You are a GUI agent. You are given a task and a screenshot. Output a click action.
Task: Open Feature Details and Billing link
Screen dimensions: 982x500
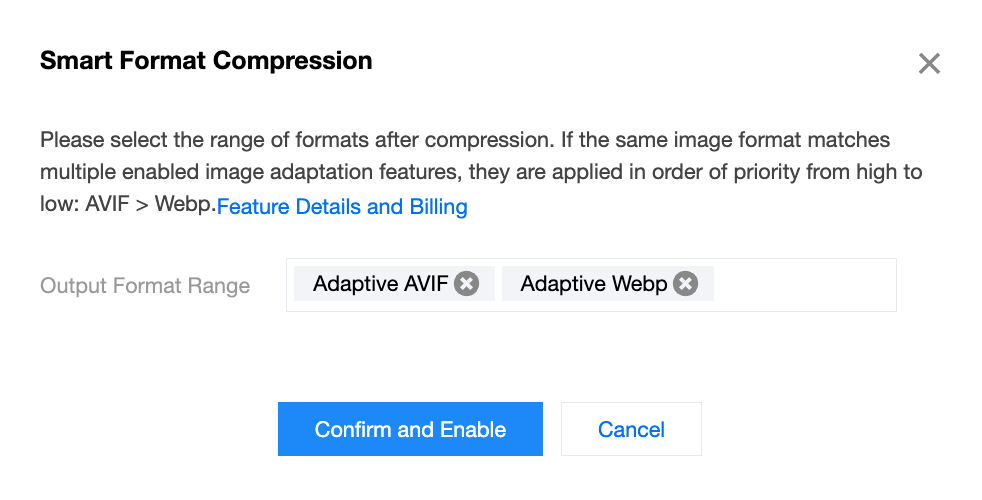342,207
